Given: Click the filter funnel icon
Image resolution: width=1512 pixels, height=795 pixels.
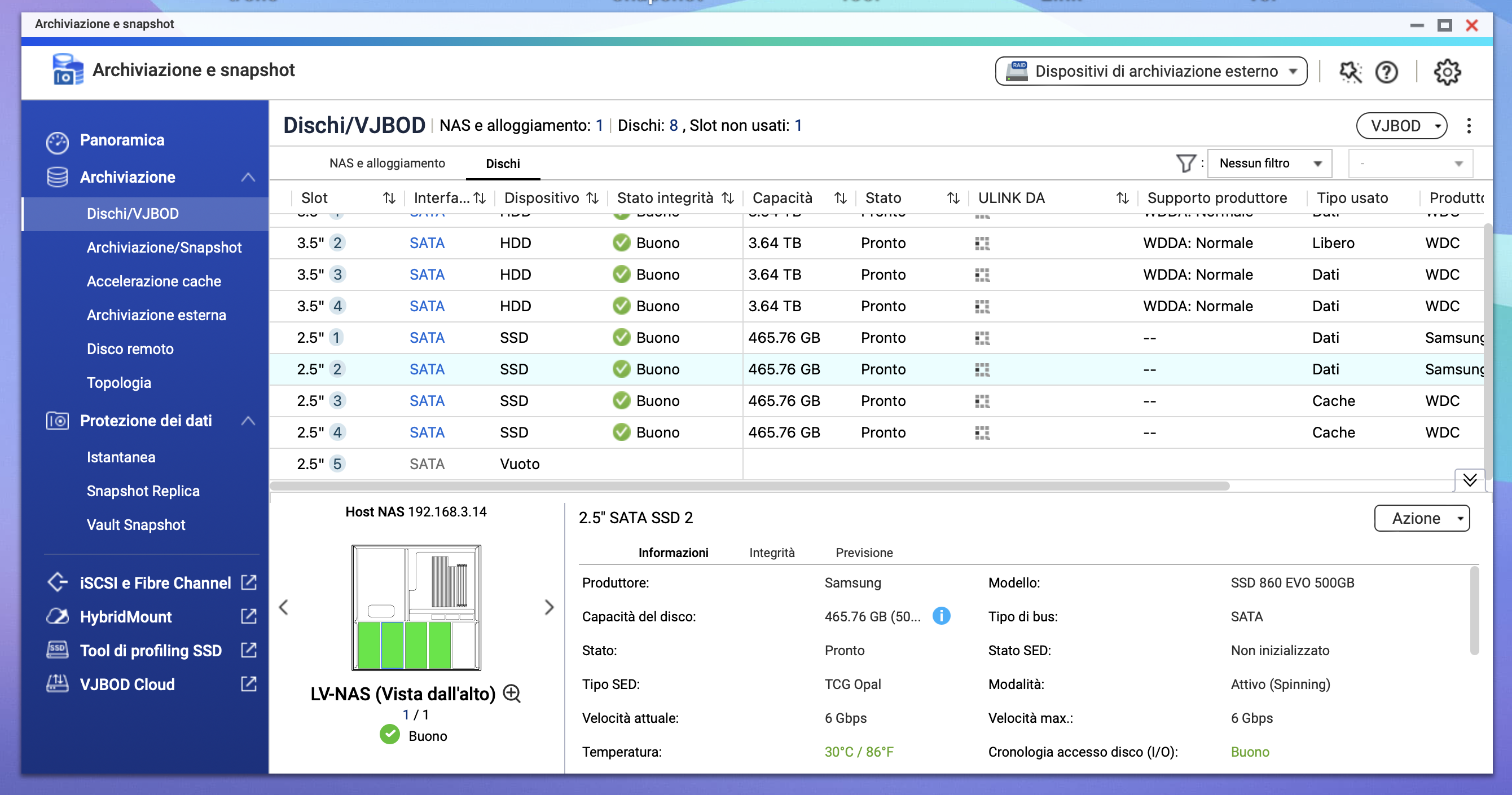Looking at the screenshot, I should coord(1185,163).
